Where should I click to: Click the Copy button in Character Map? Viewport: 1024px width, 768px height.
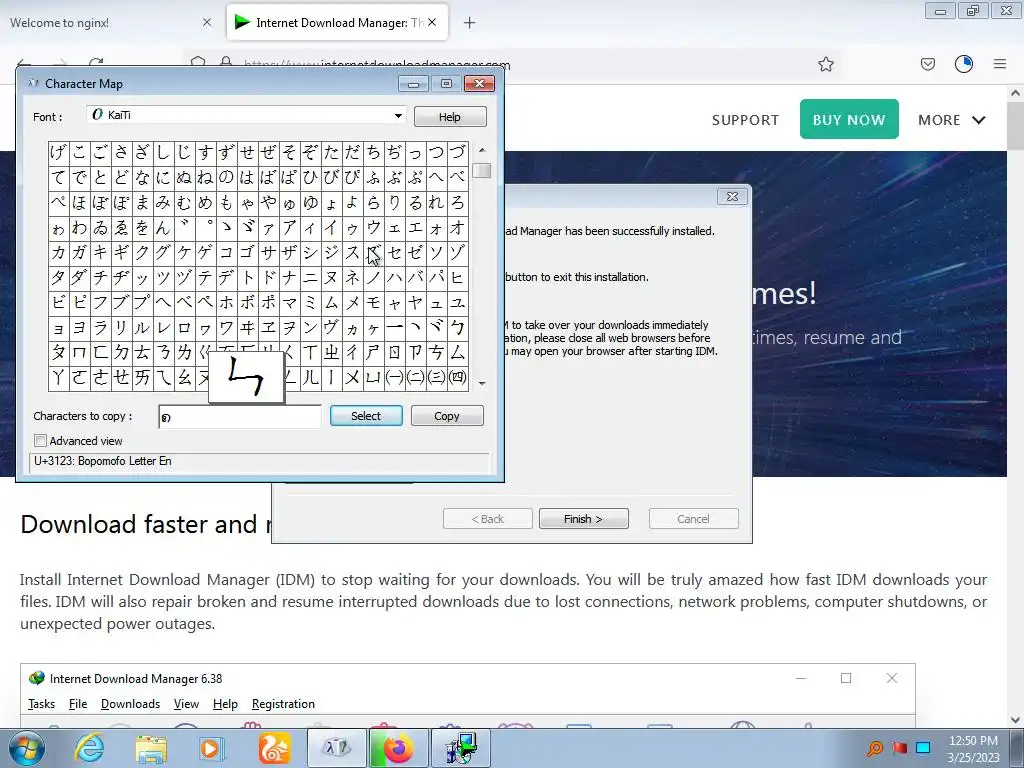(447, 416)
